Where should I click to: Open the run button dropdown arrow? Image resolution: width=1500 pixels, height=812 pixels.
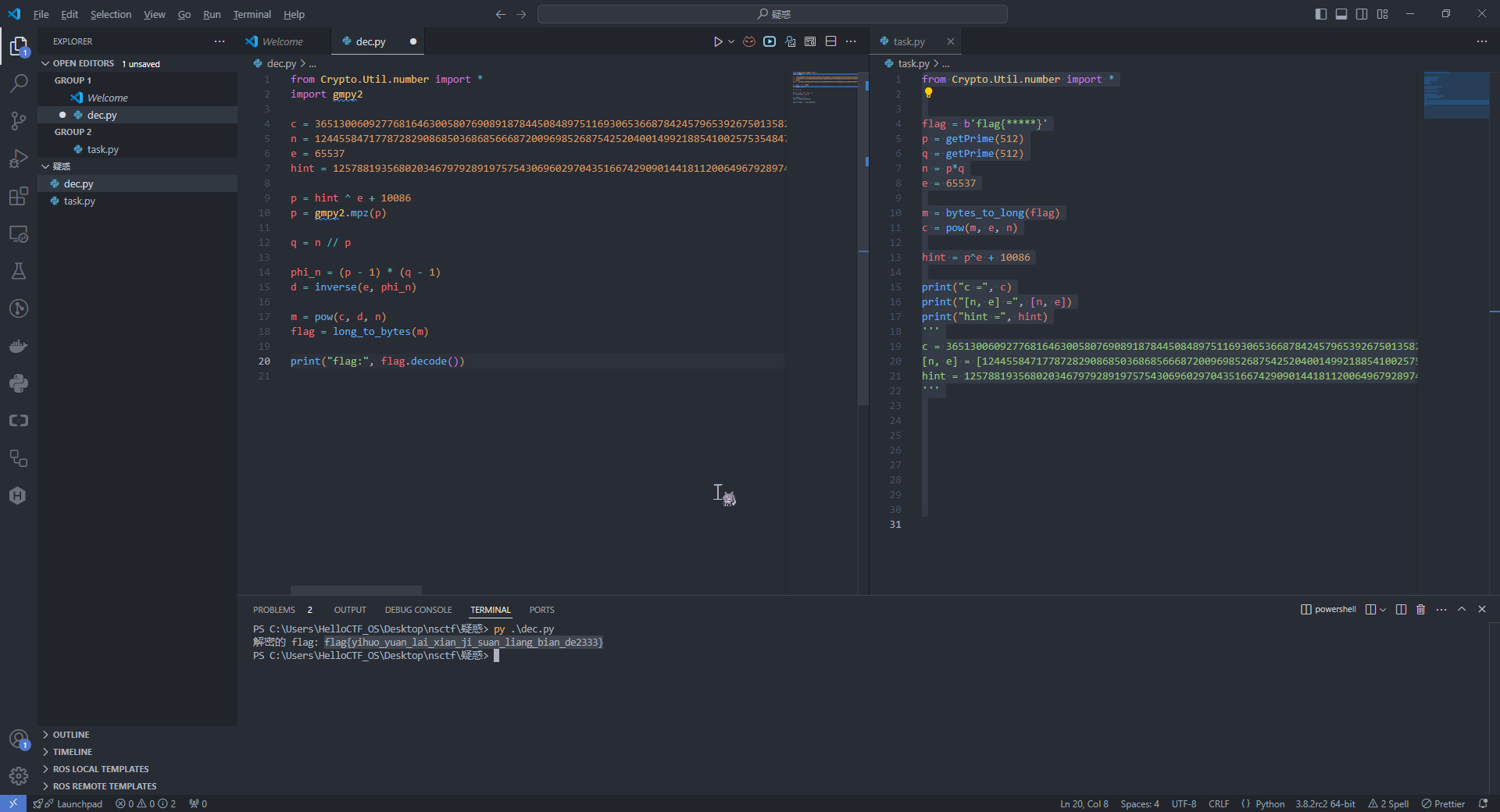coord(731,41)
